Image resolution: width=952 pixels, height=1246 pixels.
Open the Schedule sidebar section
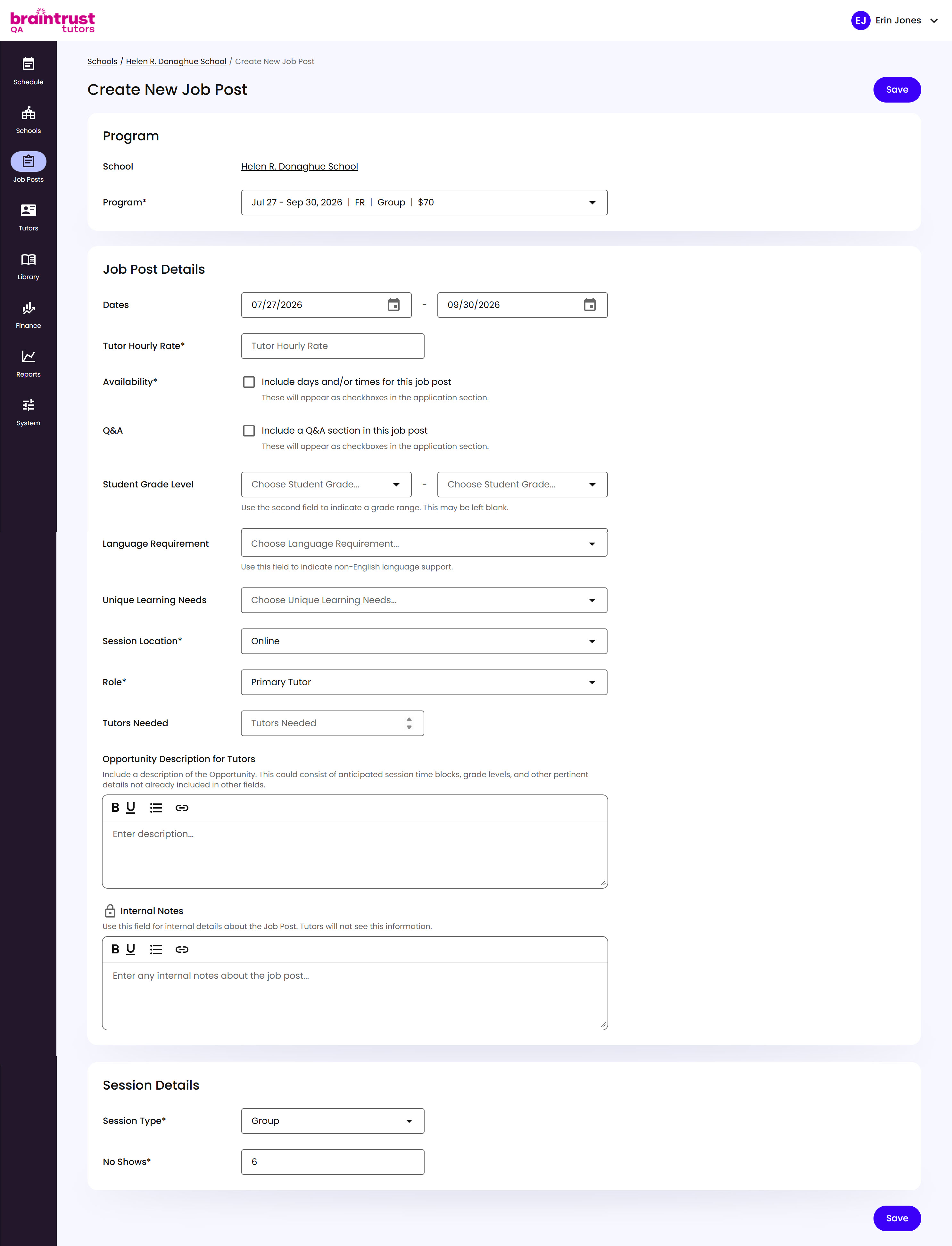click(x=28, y=71)
